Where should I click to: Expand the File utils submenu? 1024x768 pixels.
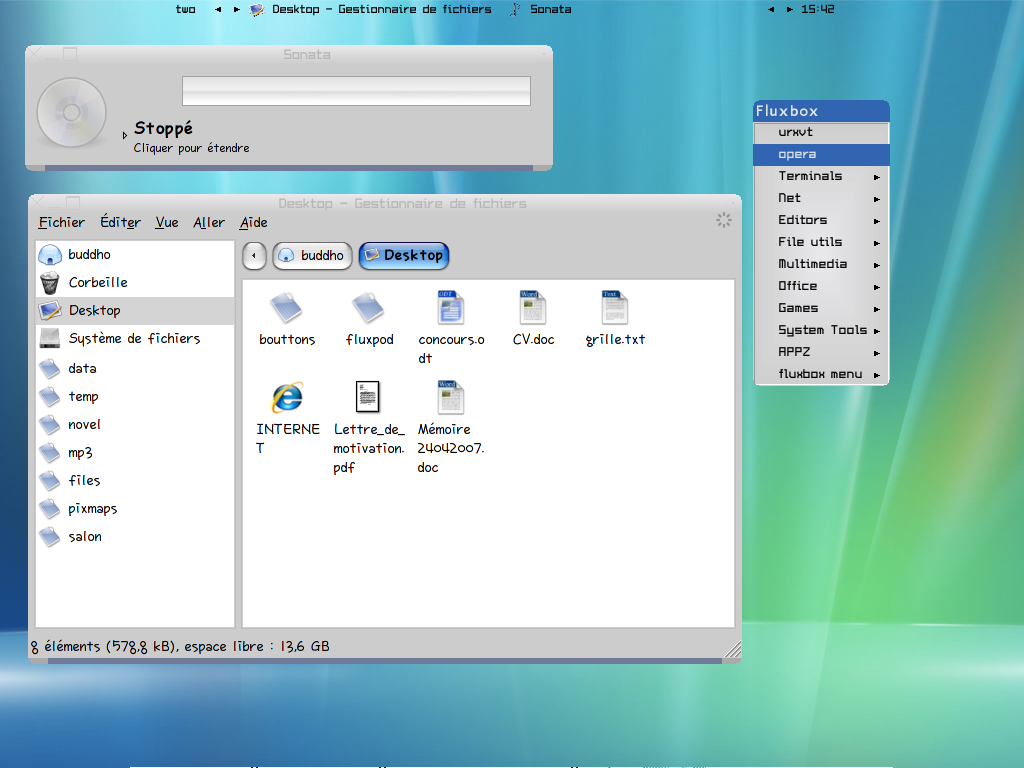pos(877,243)
